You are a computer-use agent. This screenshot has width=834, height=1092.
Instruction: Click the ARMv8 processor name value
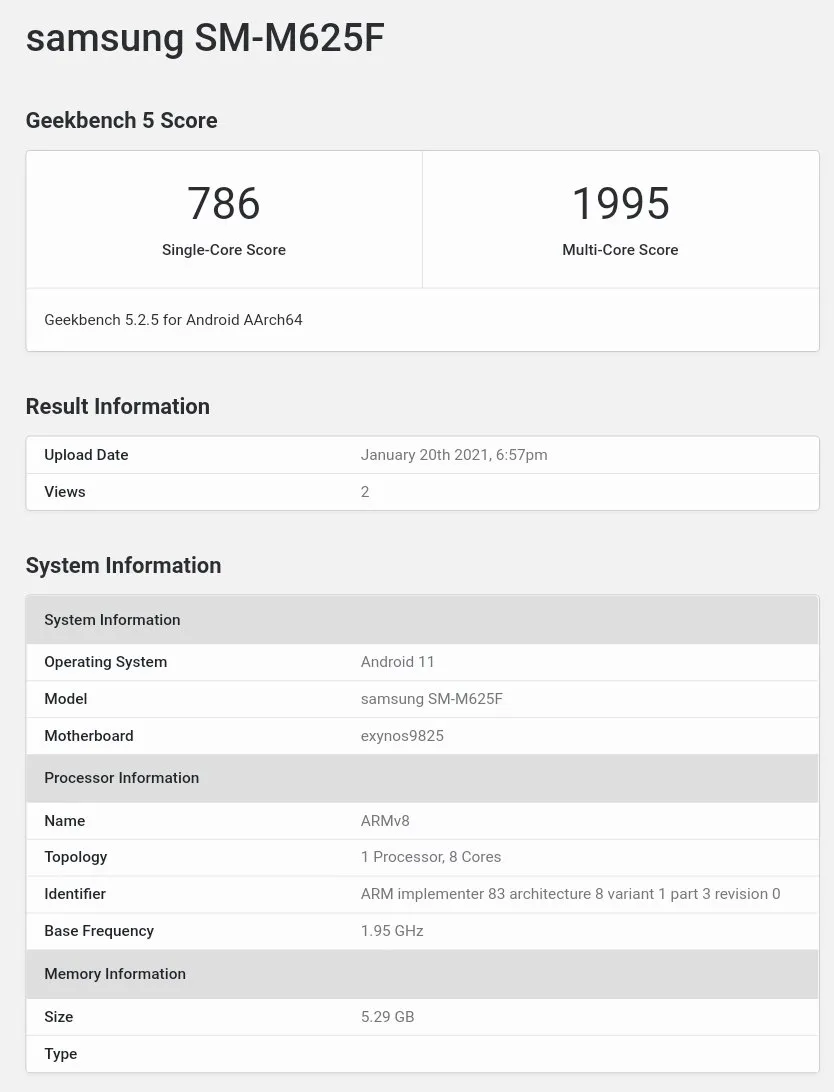(x=385, y=821)
